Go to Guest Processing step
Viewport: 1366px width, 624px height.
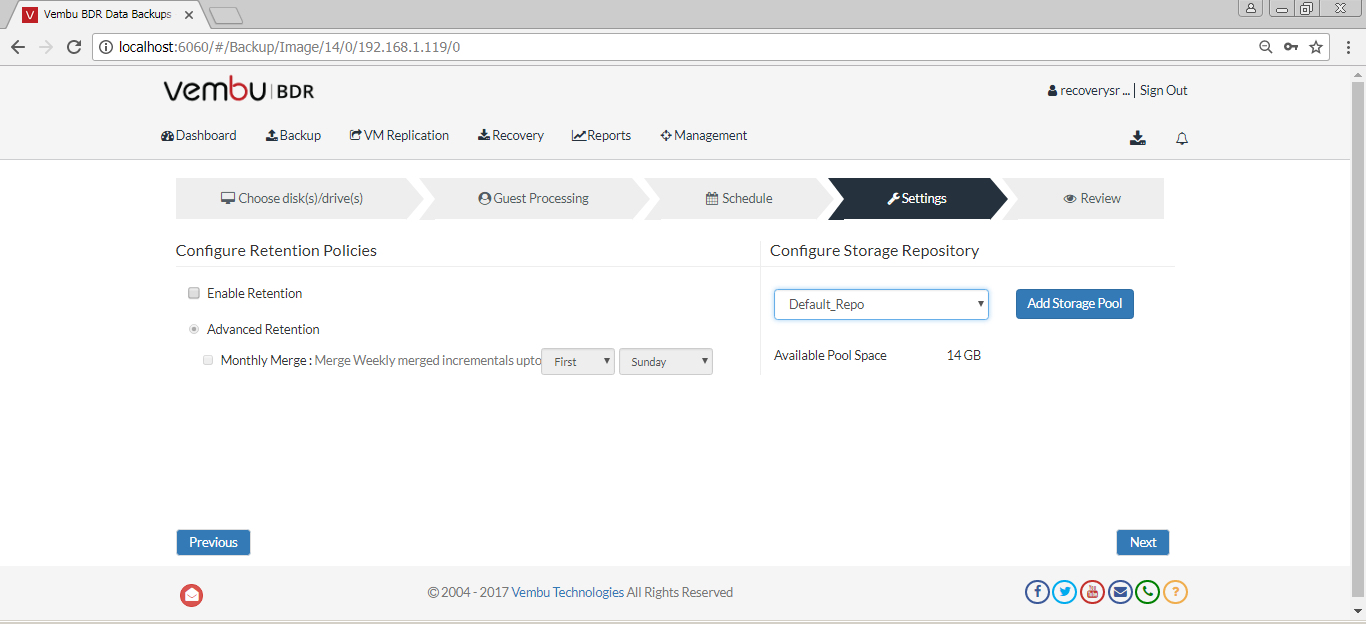coord(534,198)
